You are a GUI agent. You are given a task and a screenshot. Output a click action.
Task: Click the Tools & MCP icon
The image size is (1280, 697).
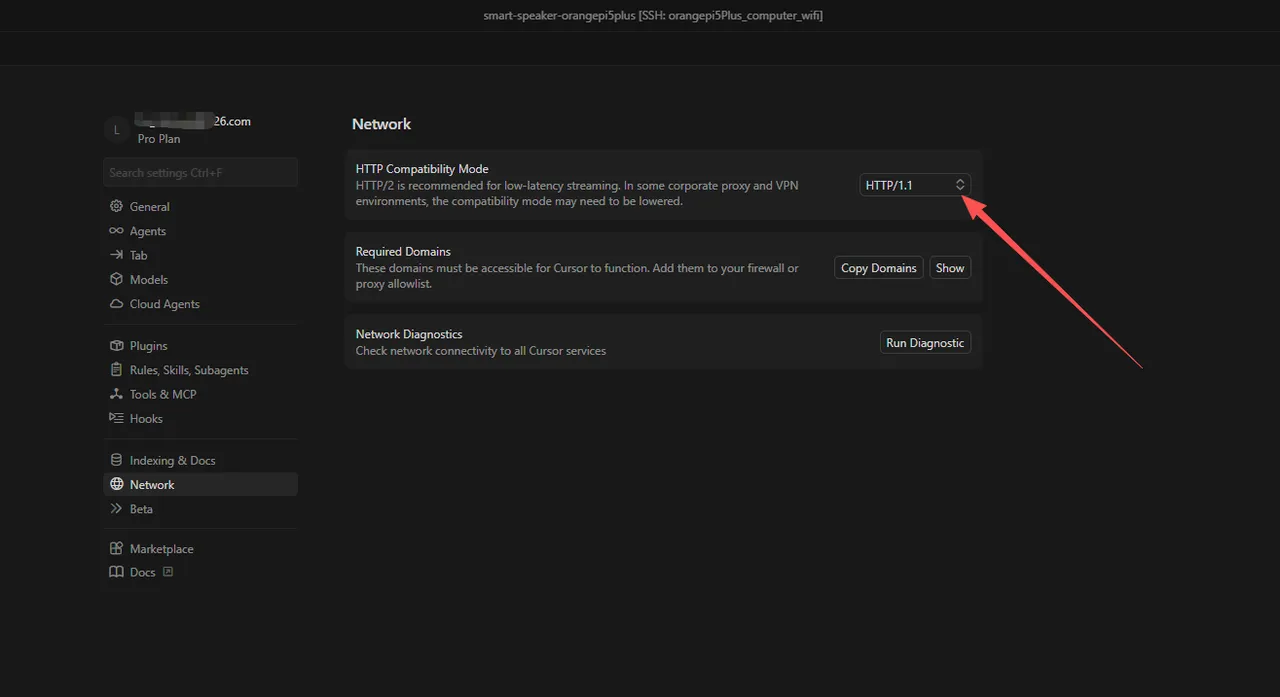(116, 394)
